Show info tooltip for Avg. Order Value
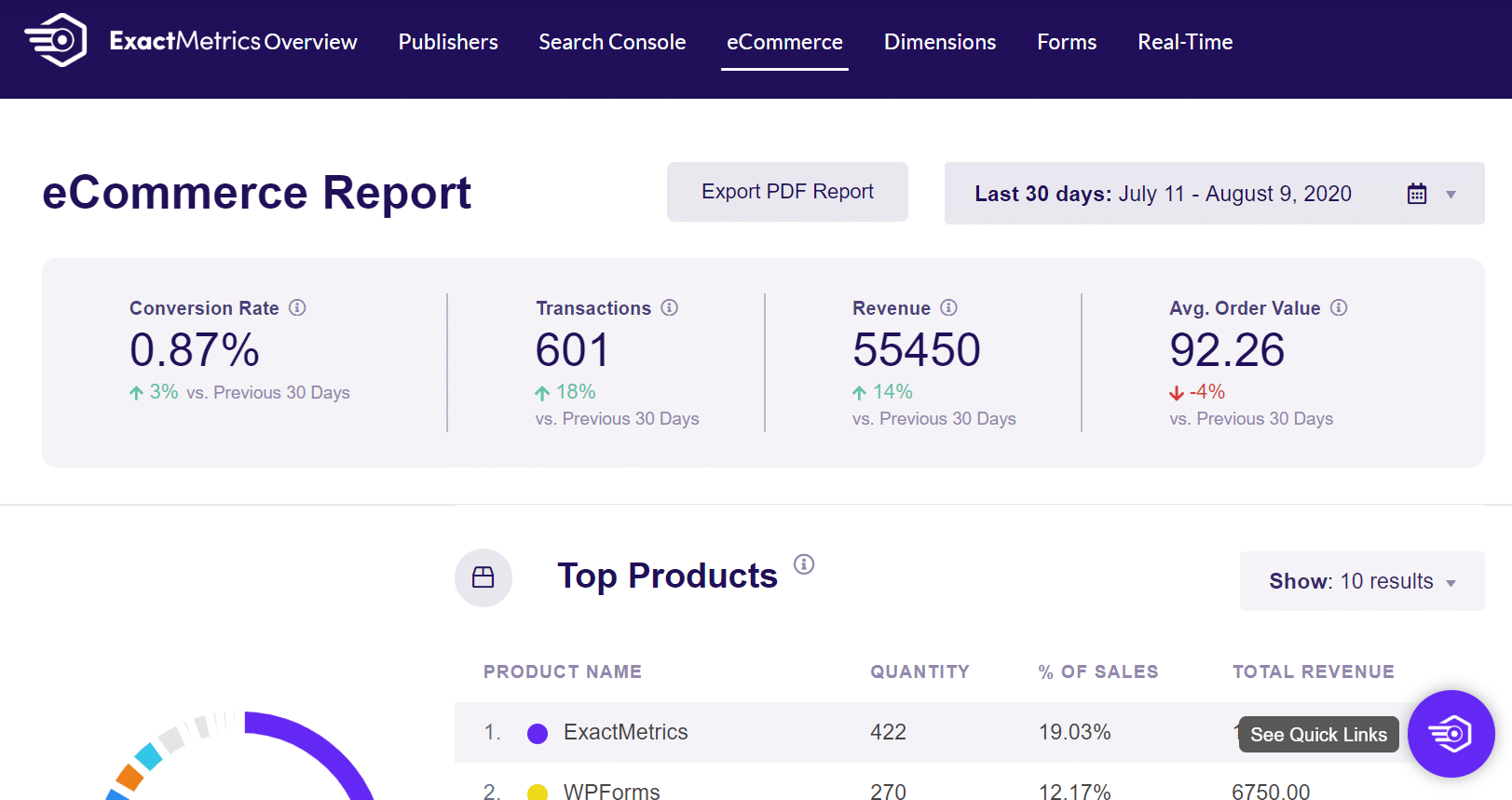The image size is (1512, 800). click(1339, 307)
